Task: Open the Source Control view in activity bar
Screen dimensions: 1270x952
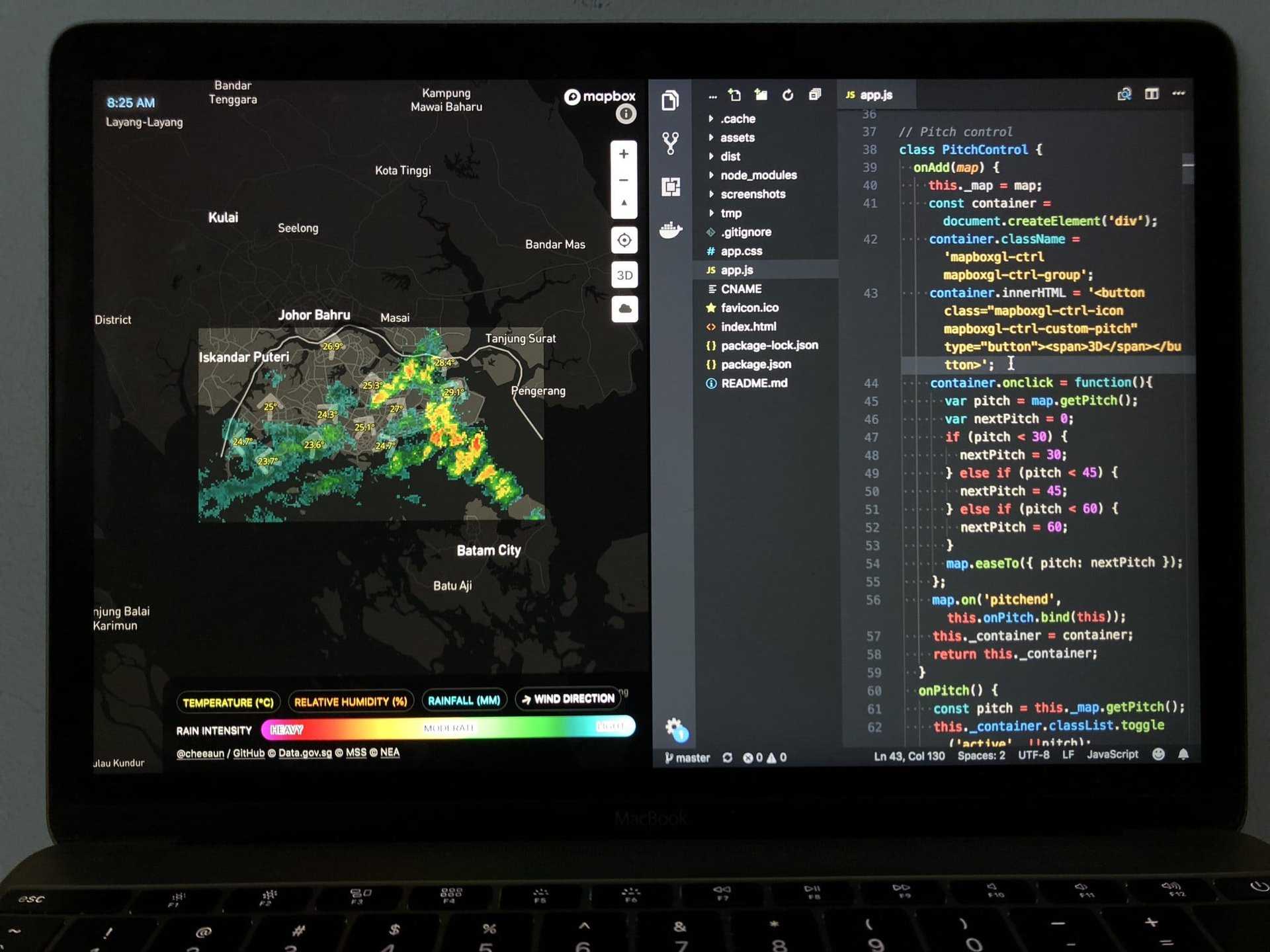Action: [x=670, y=143]
